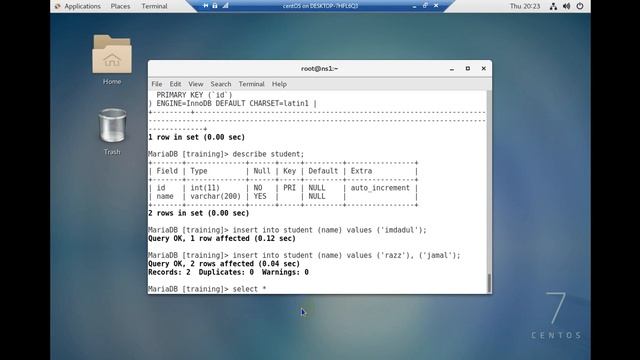Open the View menu in terminal

coord(196,84)
